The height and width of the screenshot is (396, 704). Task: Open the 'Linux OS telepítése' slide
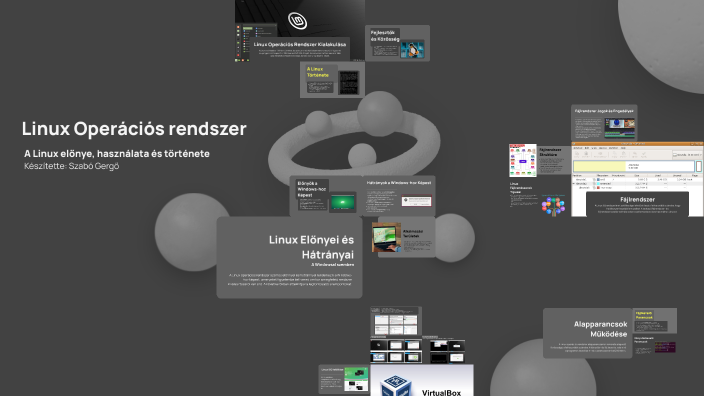(x=344, y=379)
